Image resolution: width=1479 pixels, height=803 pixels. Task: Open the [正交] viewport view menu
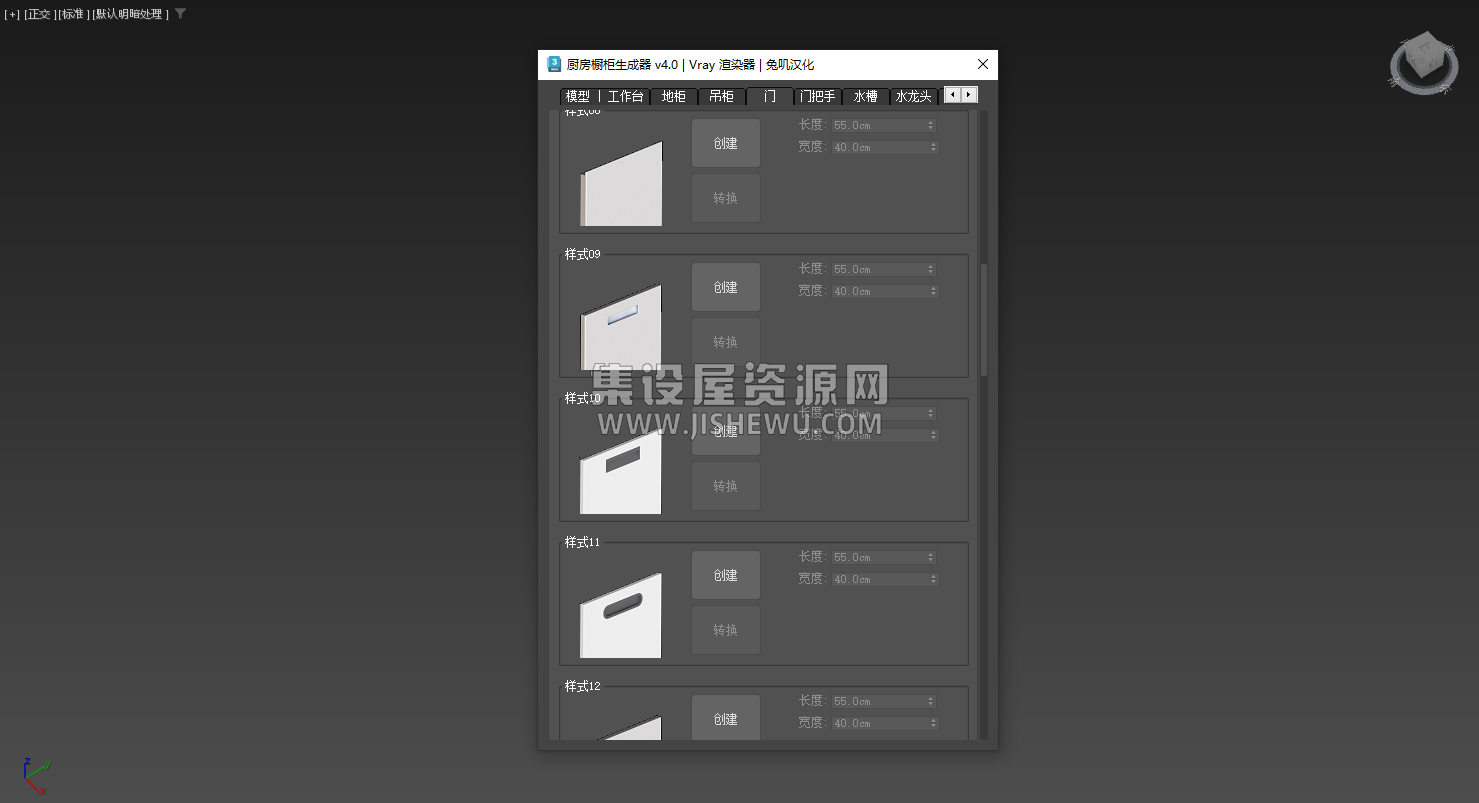(x=39, y=14)
